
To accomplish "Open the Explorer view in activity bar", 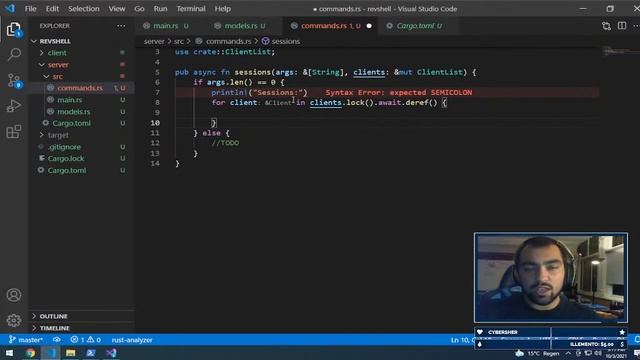I will pyautogui.click(x=13, y=29).
